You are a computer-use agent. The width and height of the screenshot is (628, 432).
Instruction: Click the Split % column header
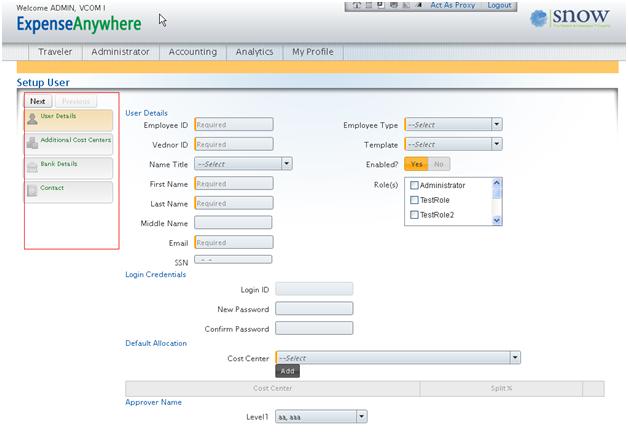click(x=501, y=388)
